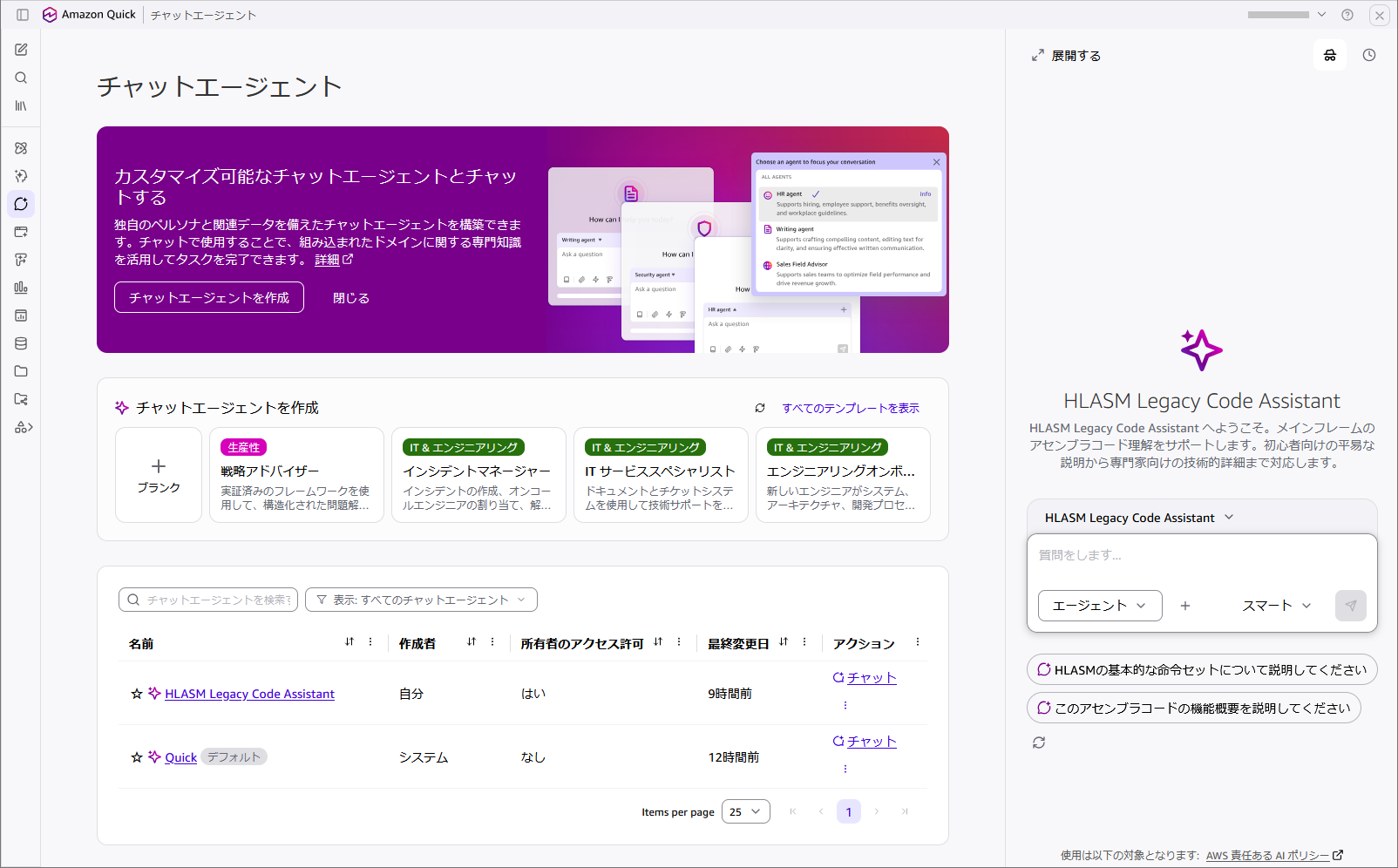
Task: Open the shared folder sidebar icon
Action: [21, 399]
